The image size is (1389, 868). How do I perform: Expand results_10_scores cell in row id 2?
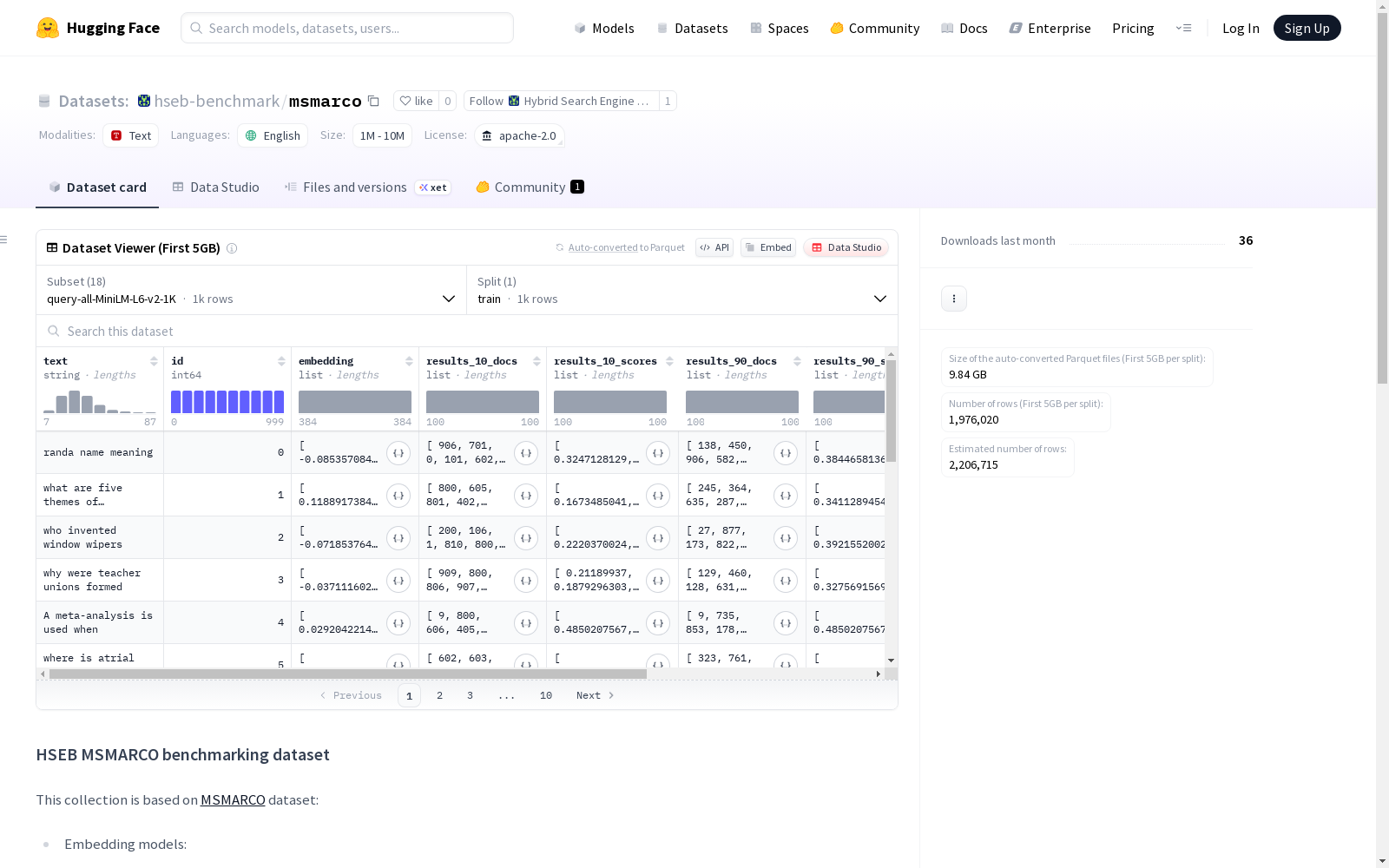coord(658,538)
